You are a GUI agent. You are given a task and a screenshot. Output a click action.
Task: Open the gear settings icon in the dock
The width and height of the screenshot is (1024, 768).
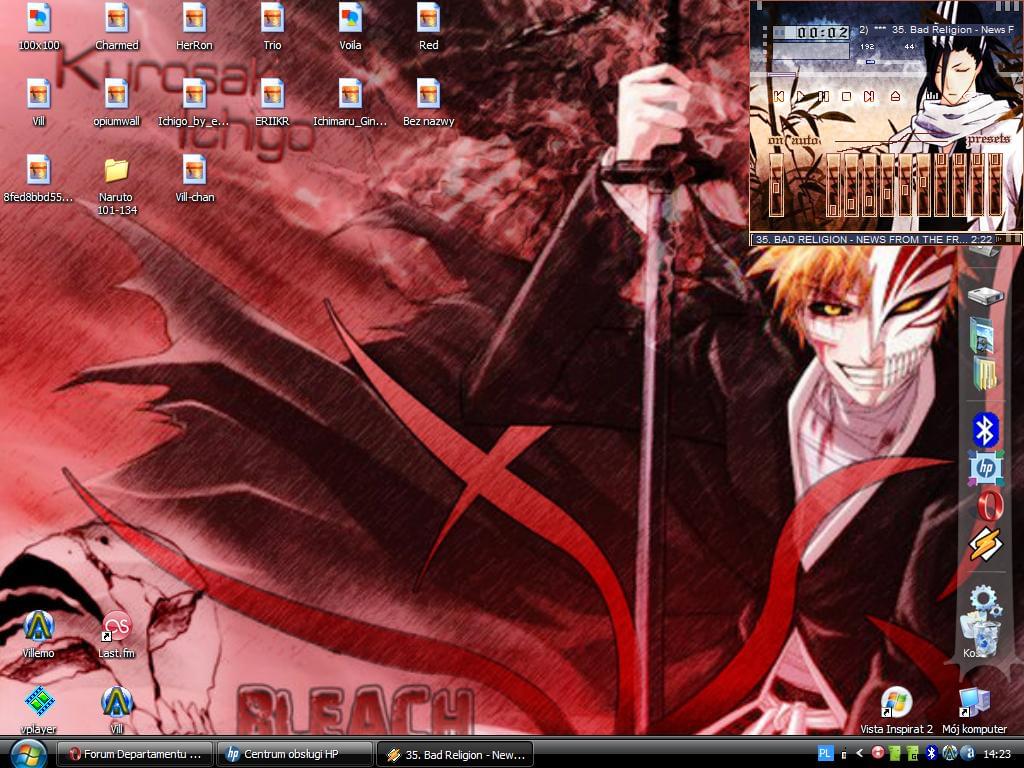pos(984,601)
